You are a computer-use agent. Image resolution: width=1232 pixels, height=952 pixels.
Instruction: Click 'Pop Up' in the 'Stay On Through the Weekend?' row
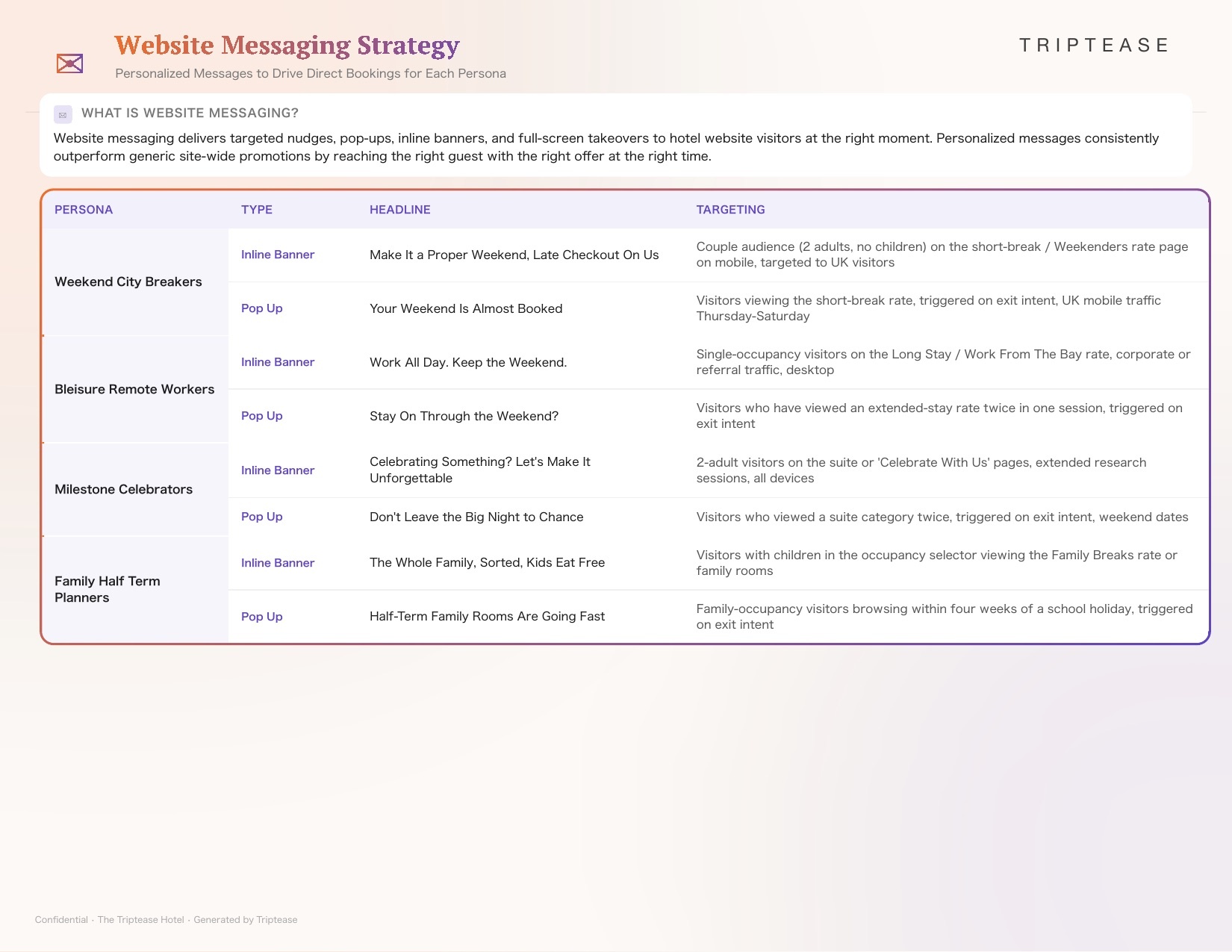point(262,416)
